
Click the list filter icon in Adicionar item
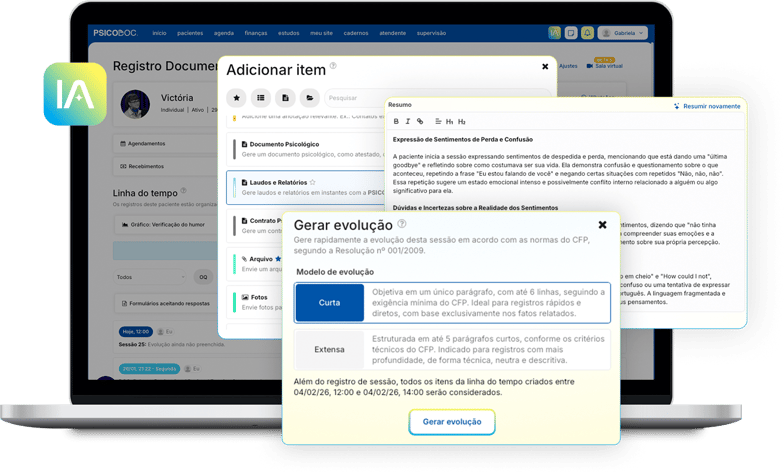tap(261, 98)
